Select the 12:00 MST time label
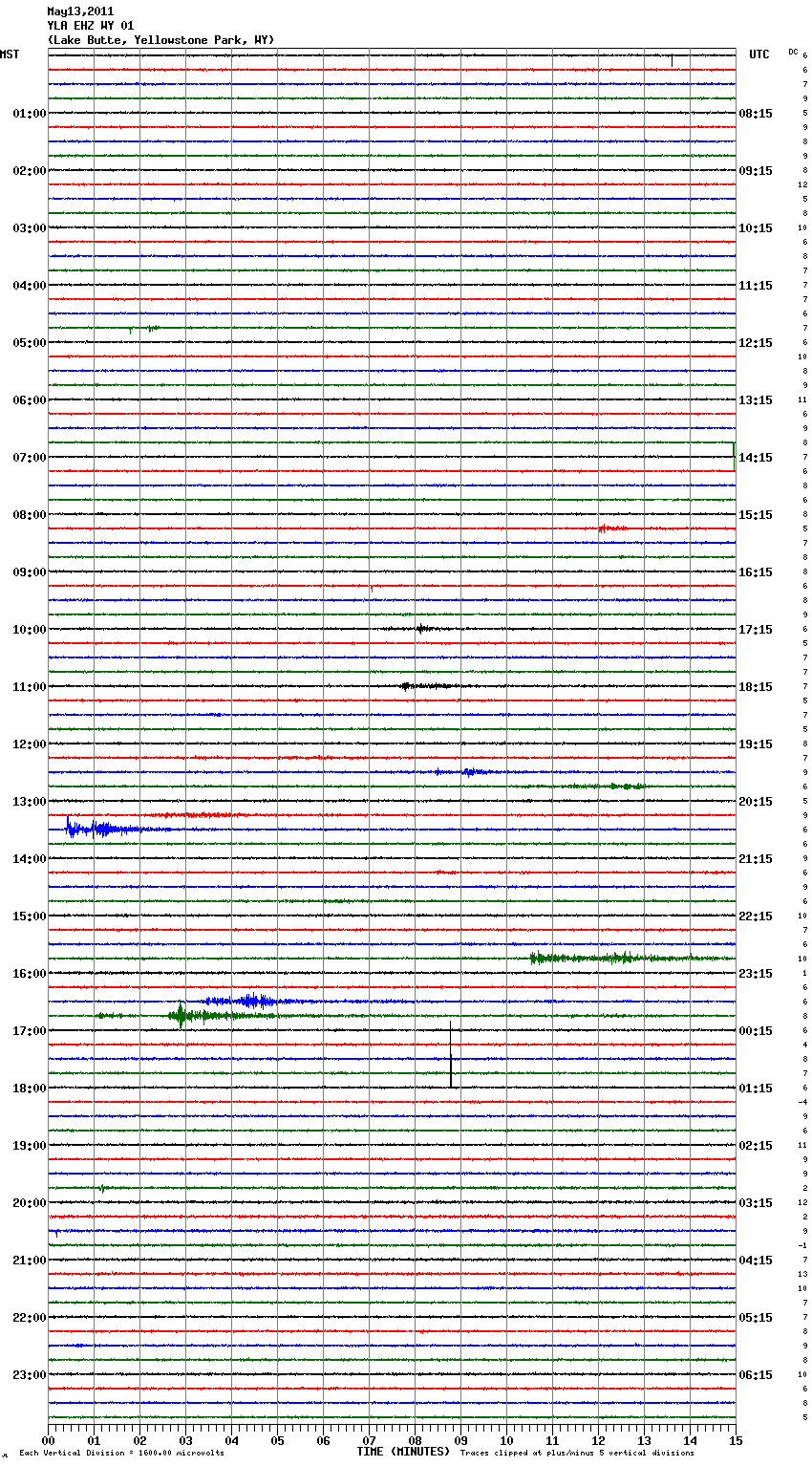The width and height of the screenshot is (812, 1466). (x=30, y=744)
